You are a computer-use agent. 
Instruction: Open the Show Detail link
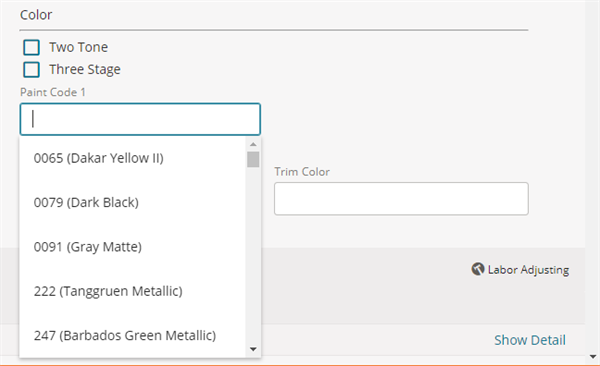[x=530, y=340]
